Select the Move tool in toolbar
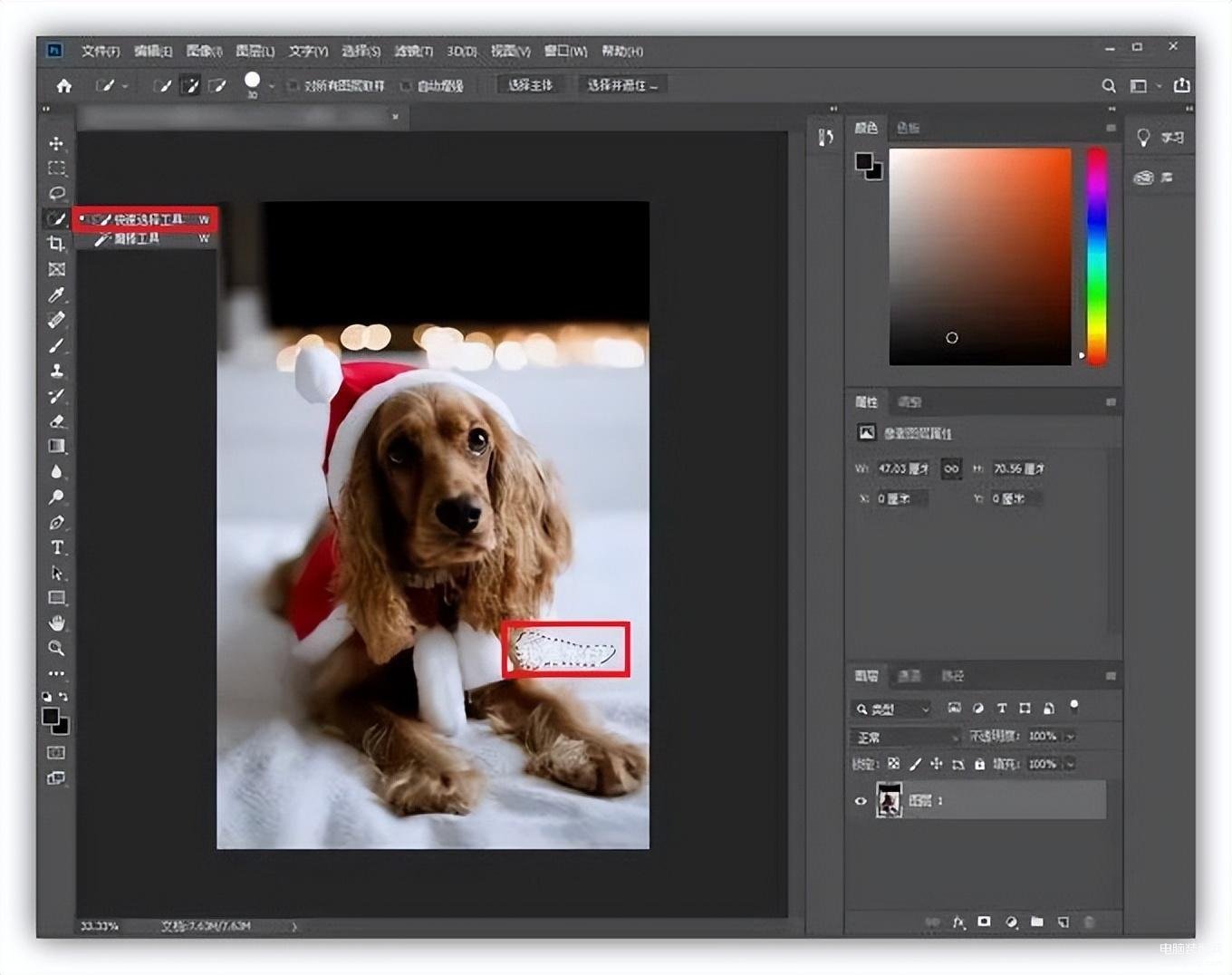This screenshot has height=975, width=1232. click(x=56, y=143)
